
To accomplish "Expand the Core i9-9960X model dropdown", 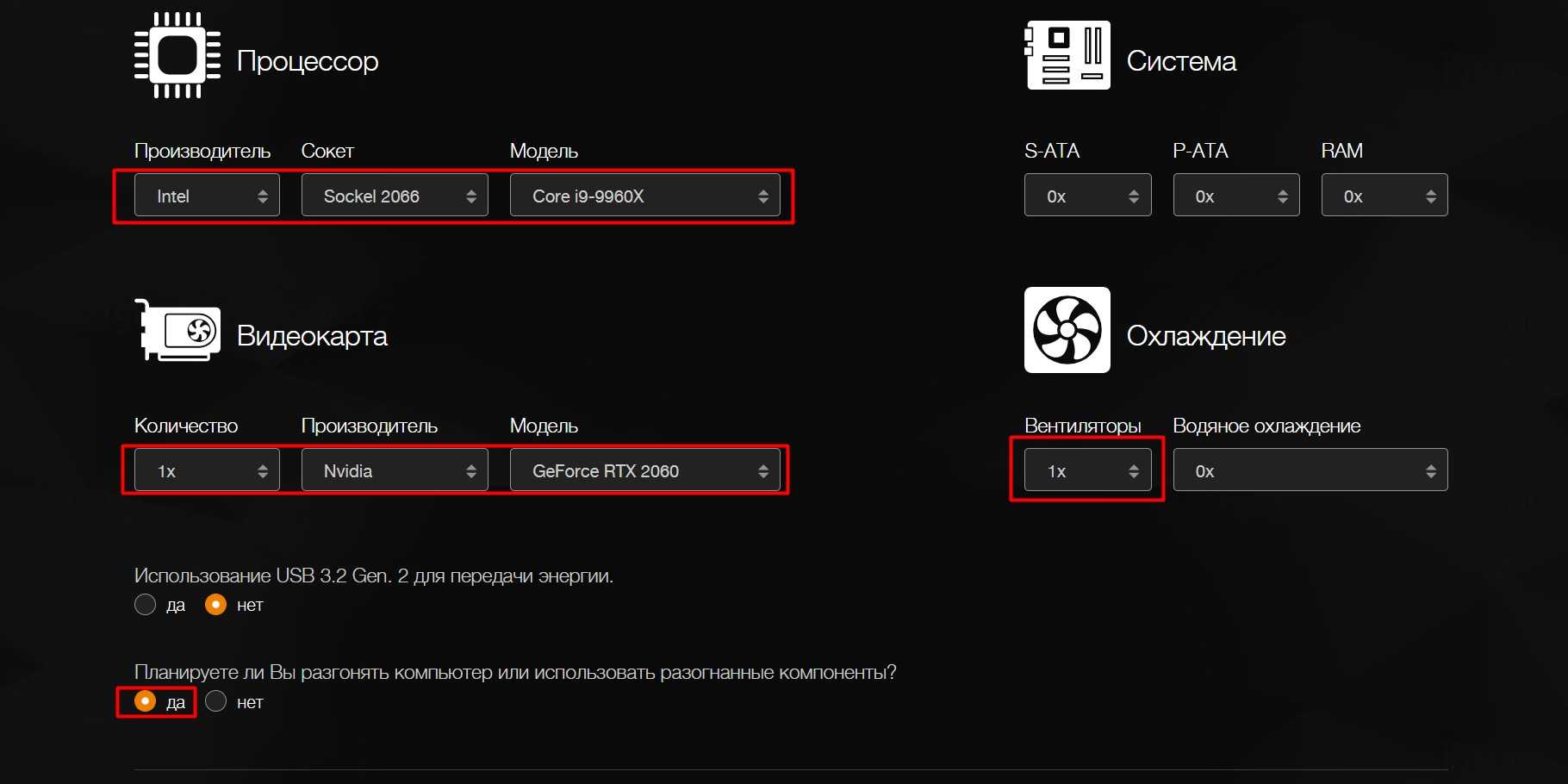I will tap(644, 196).
